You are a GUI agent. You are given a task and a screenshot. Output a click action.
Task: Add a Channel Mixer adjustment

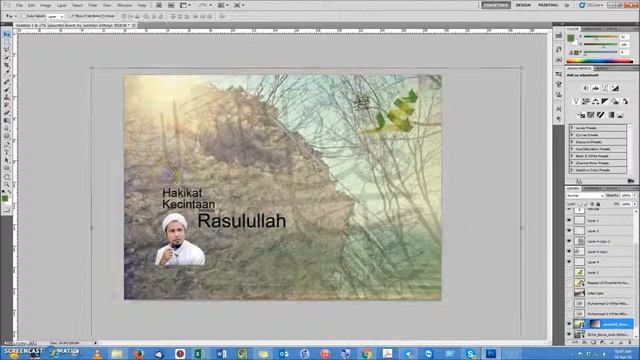coord(625,101)
